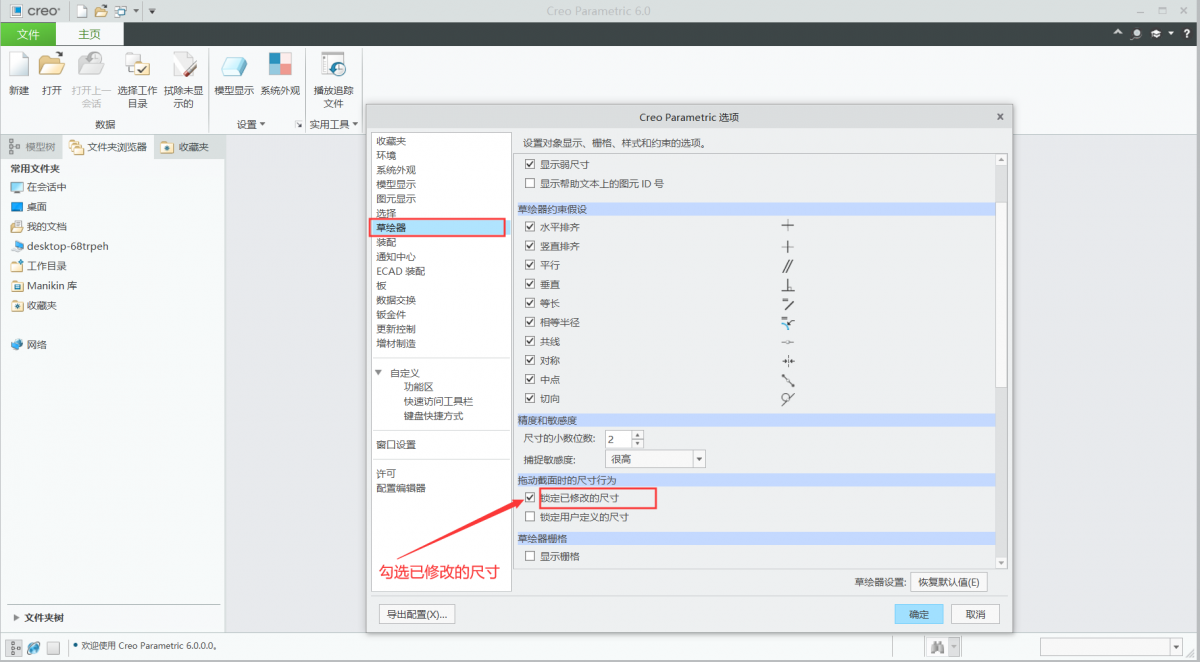The width and height of the screenshot is (1200, 662).
Task: Toggle 锁定已修改的尺寸 checkbox
Action: (530, 498)
